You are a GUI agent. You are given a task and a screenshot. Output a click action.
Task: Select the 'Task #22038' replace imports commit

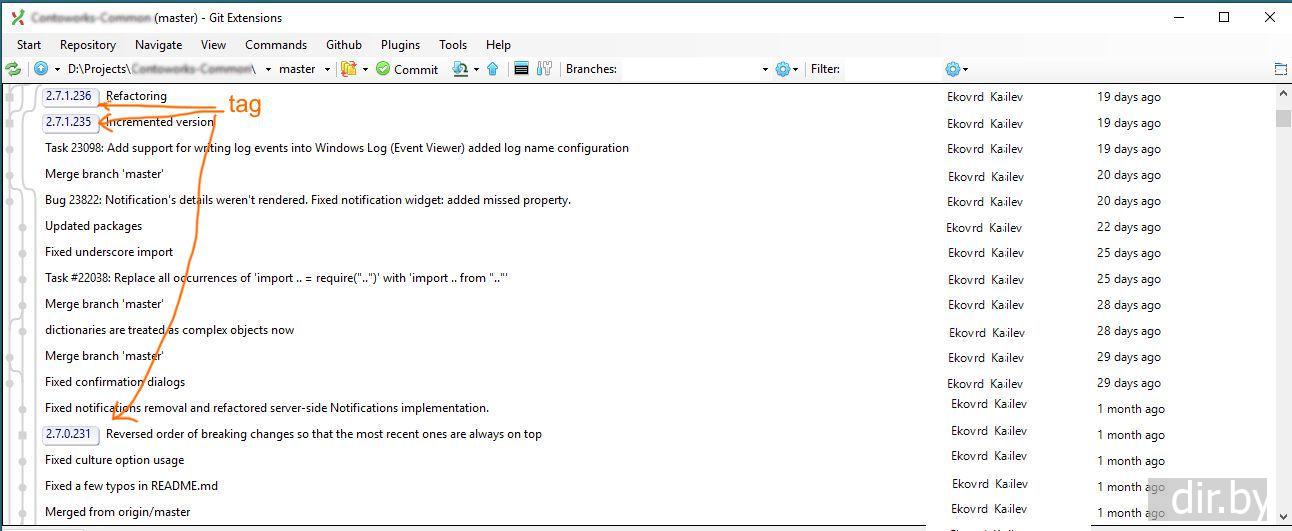point(277,278)
